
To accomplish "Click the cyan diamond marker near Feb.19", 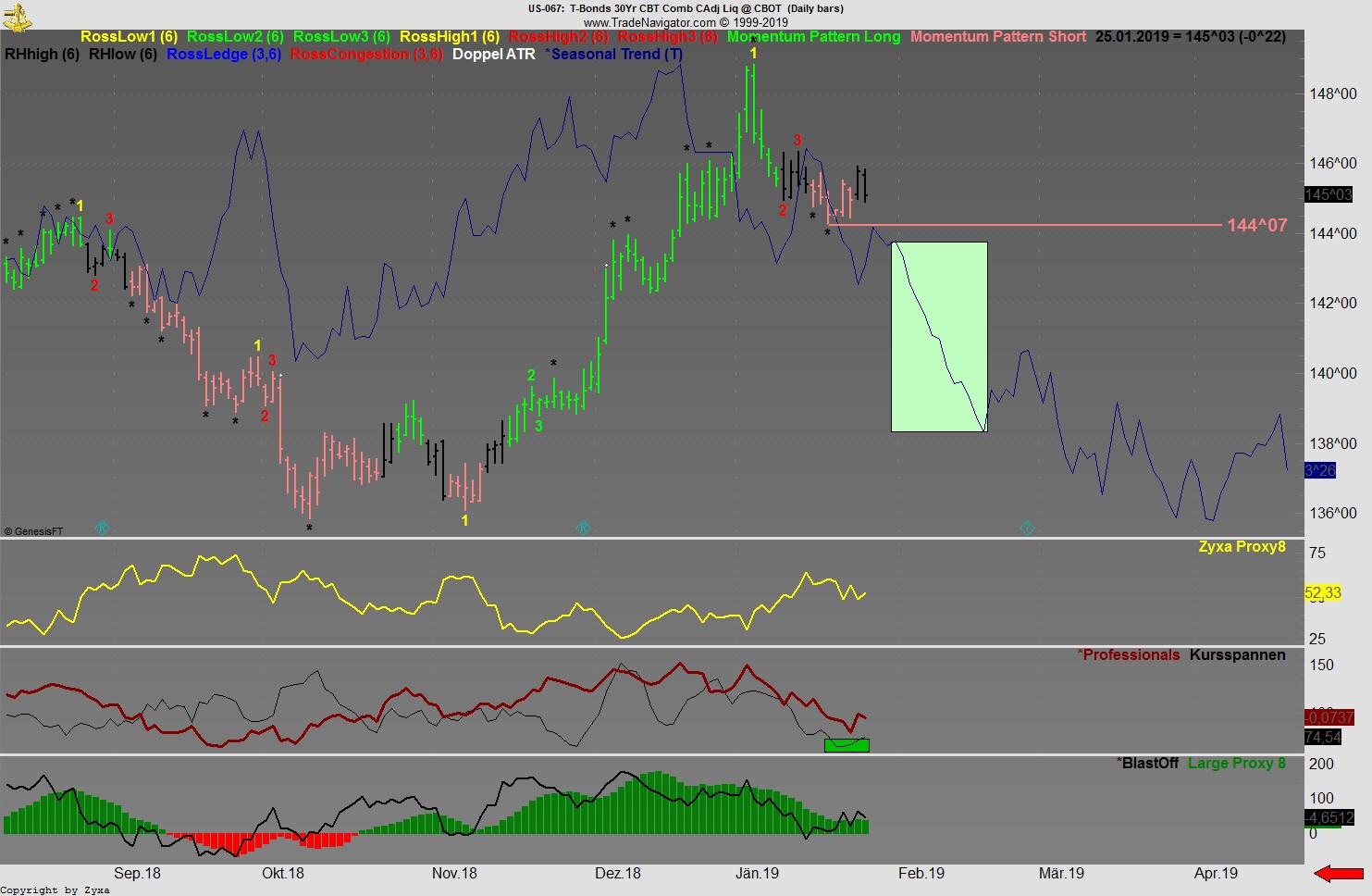I will click(x=1027, y=529).
